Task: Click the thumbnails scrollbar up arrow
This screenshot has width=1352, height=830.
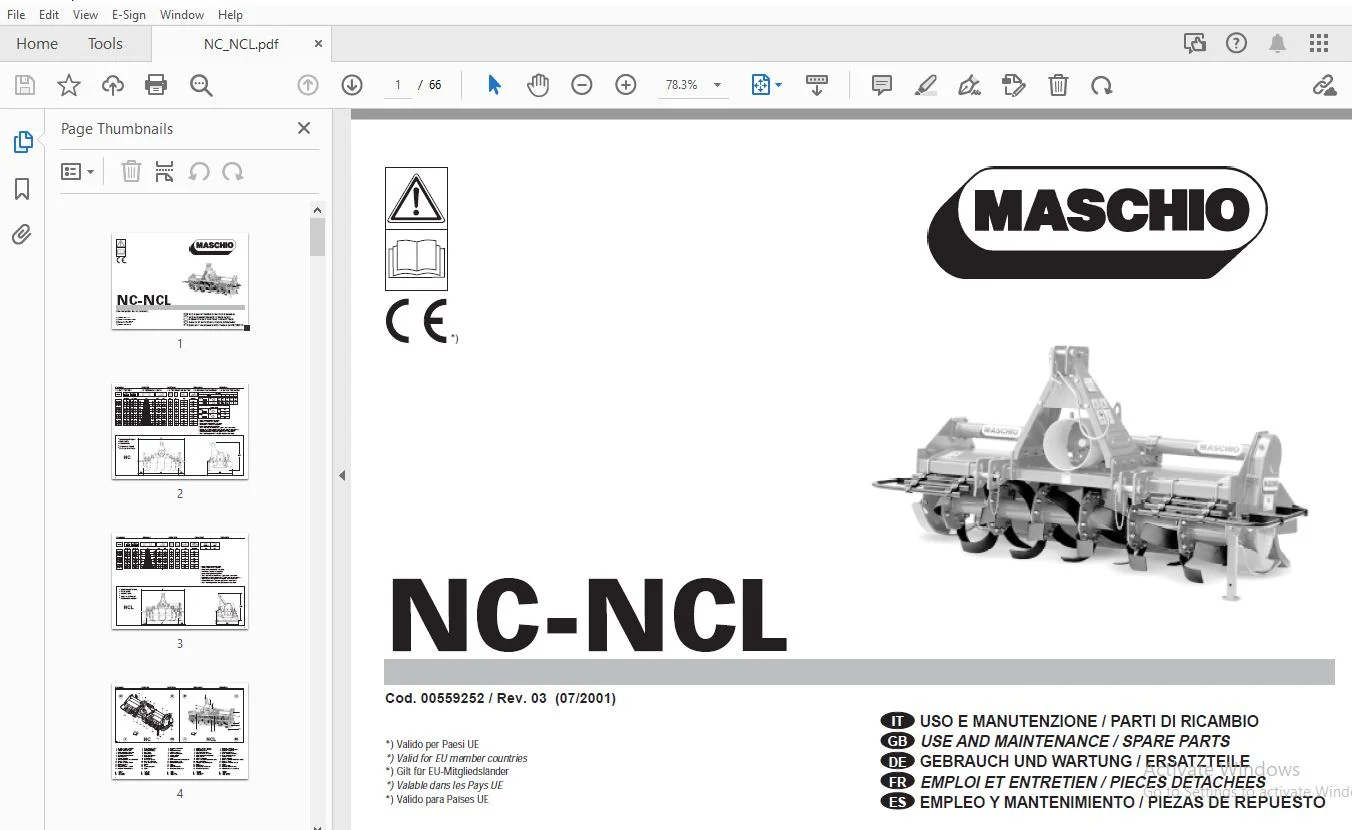Action: tap(318, 210)
